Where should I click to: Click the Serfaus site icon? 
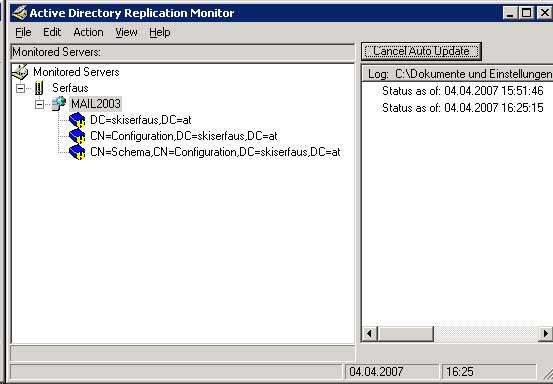point(39,88)
